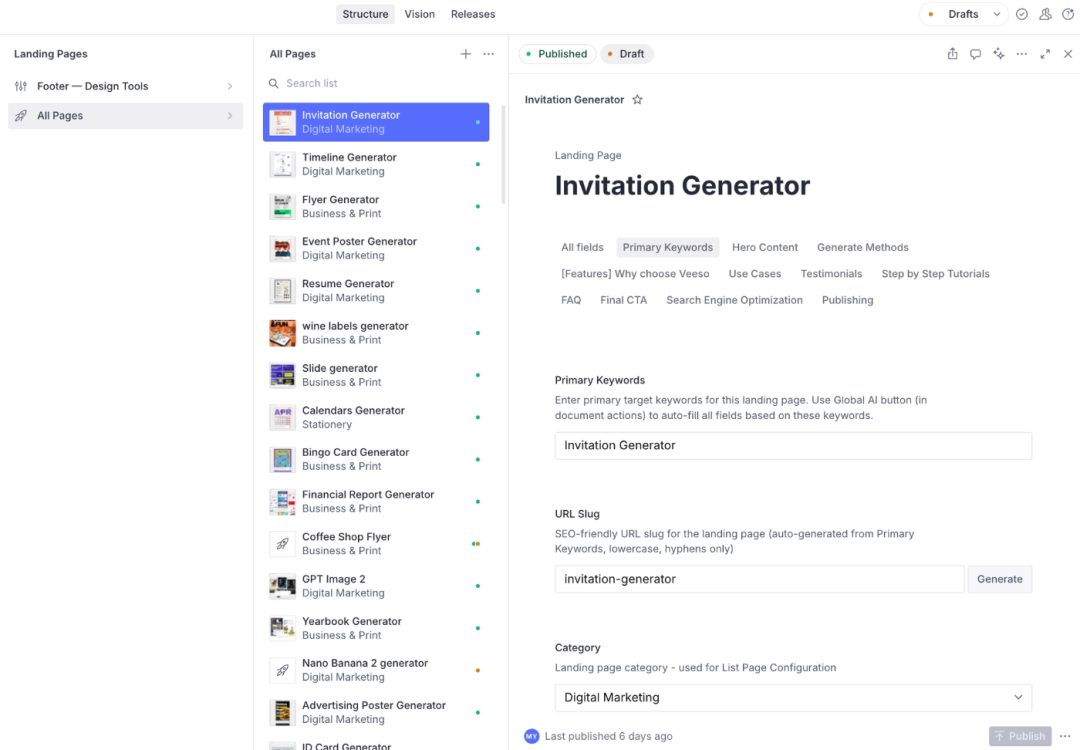Expand the Category dropdown showing Digital Marketing
Image resolution: width=1080 pixels, height=750 pixels.
pyautogui.click(x=793, y=698)
